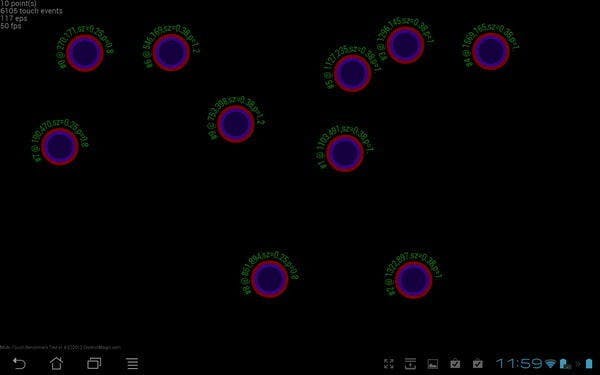Open the recent apps icon

(94, 363)
